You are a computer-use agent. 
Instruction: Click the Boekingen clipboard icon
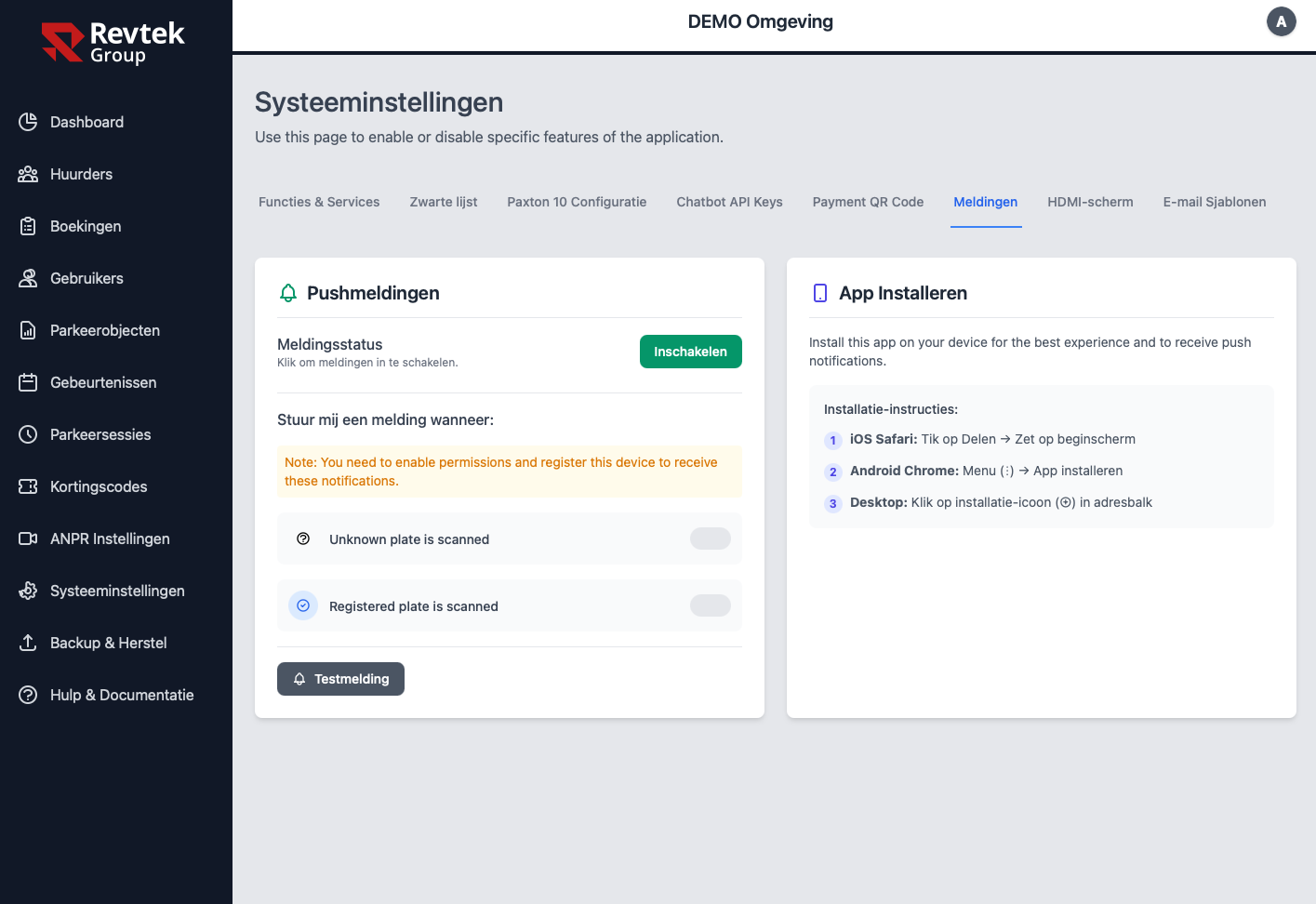tap(28, 226)
